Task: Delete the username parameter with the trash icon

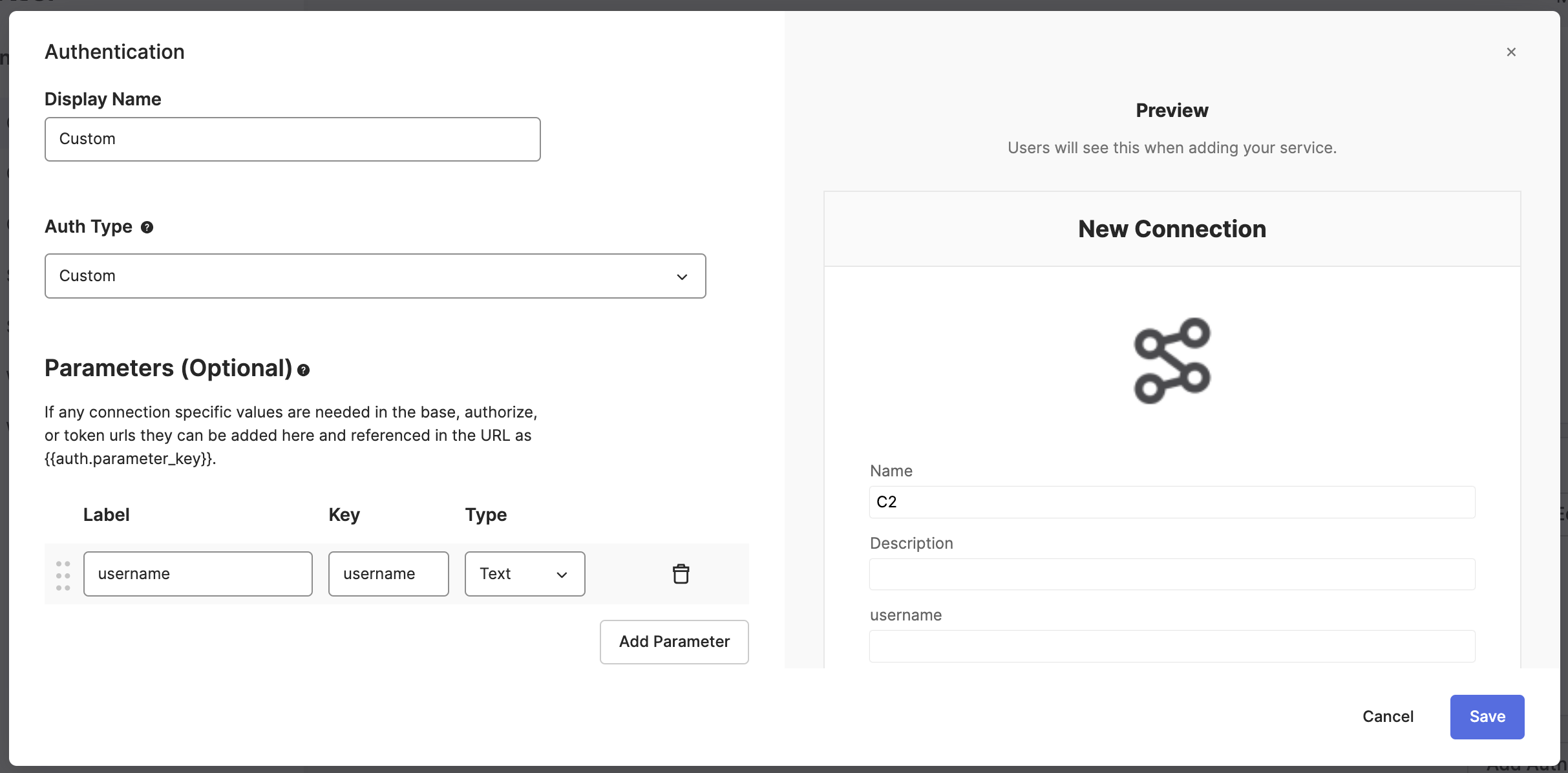Action: [x=681, y=574]
